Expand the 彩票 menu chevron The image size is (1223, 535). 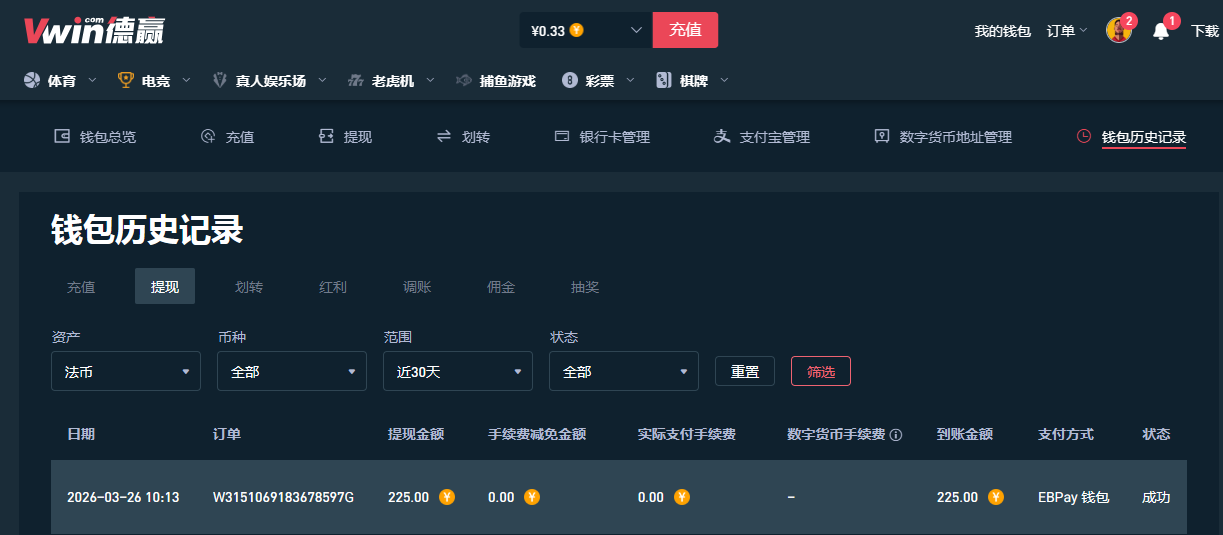630,80
